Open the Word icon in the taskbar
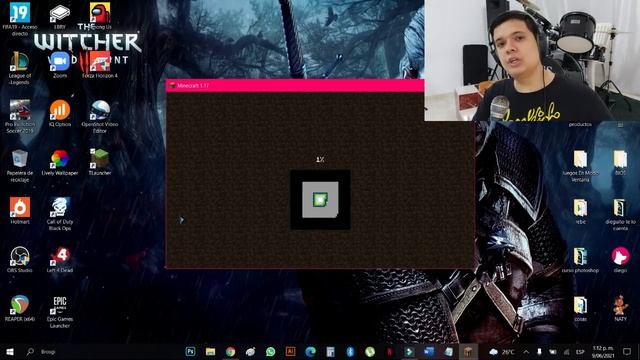 (x=429, y=351)
